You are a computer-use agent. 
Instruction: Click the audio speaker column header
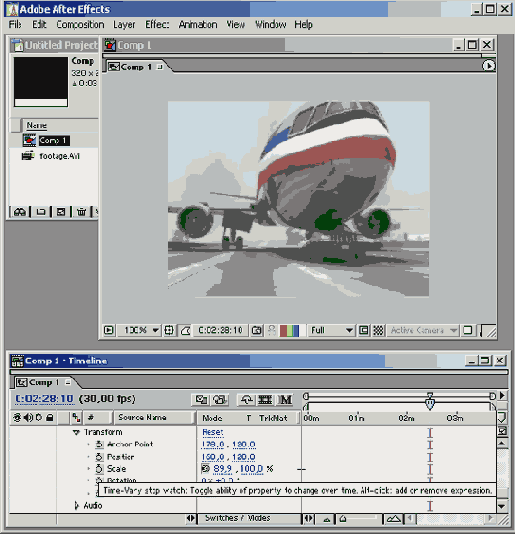click(x=28, y=417)
